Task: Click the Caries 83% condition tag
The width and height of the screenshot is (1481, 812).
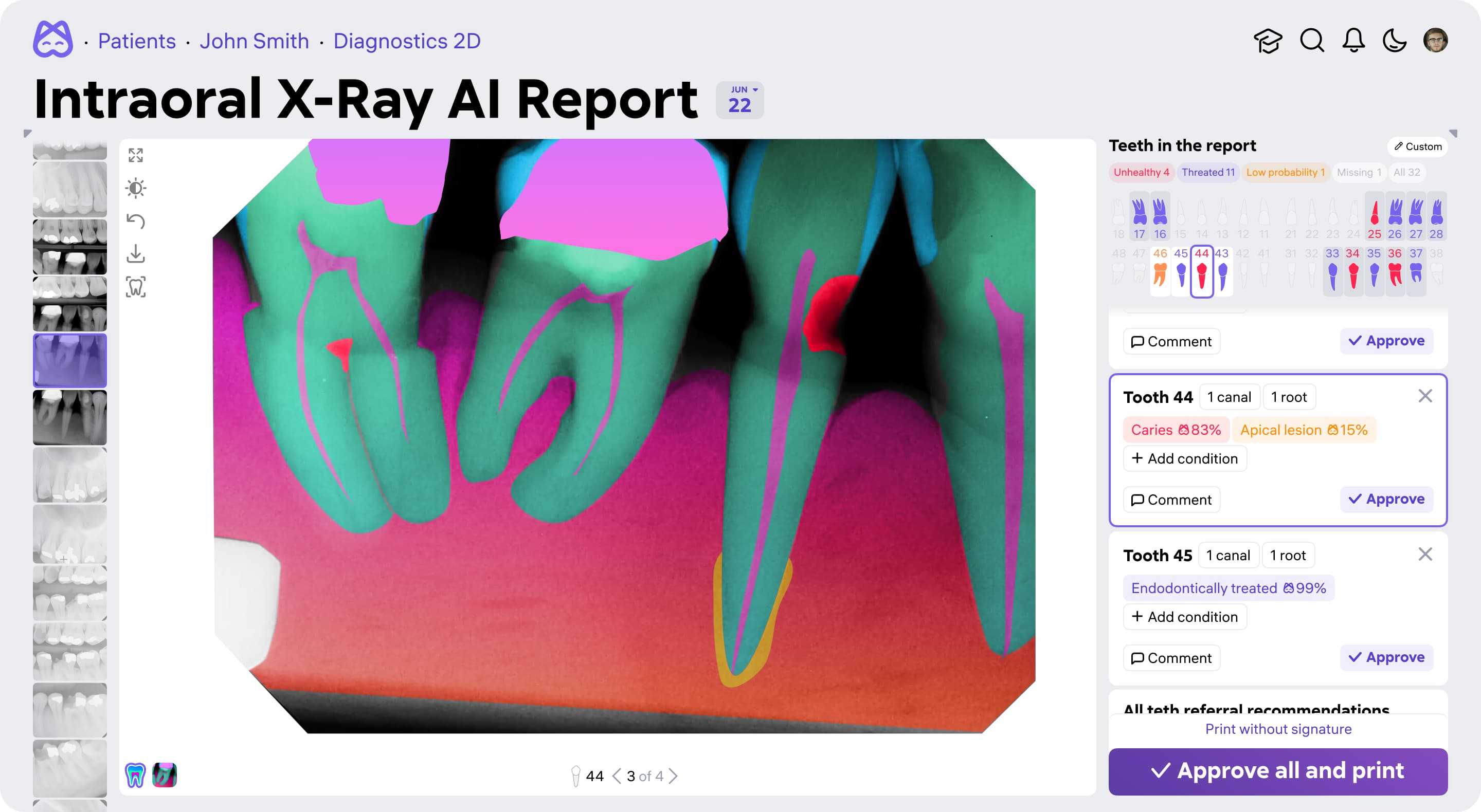Action: (x=1175, y=430)
